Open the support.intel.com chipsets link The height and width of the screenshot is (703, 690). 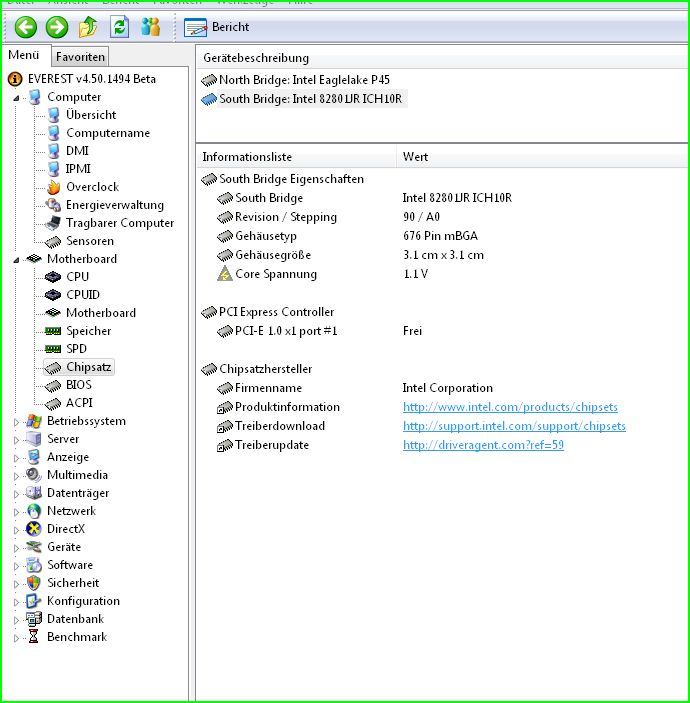[x=514, y=426]
